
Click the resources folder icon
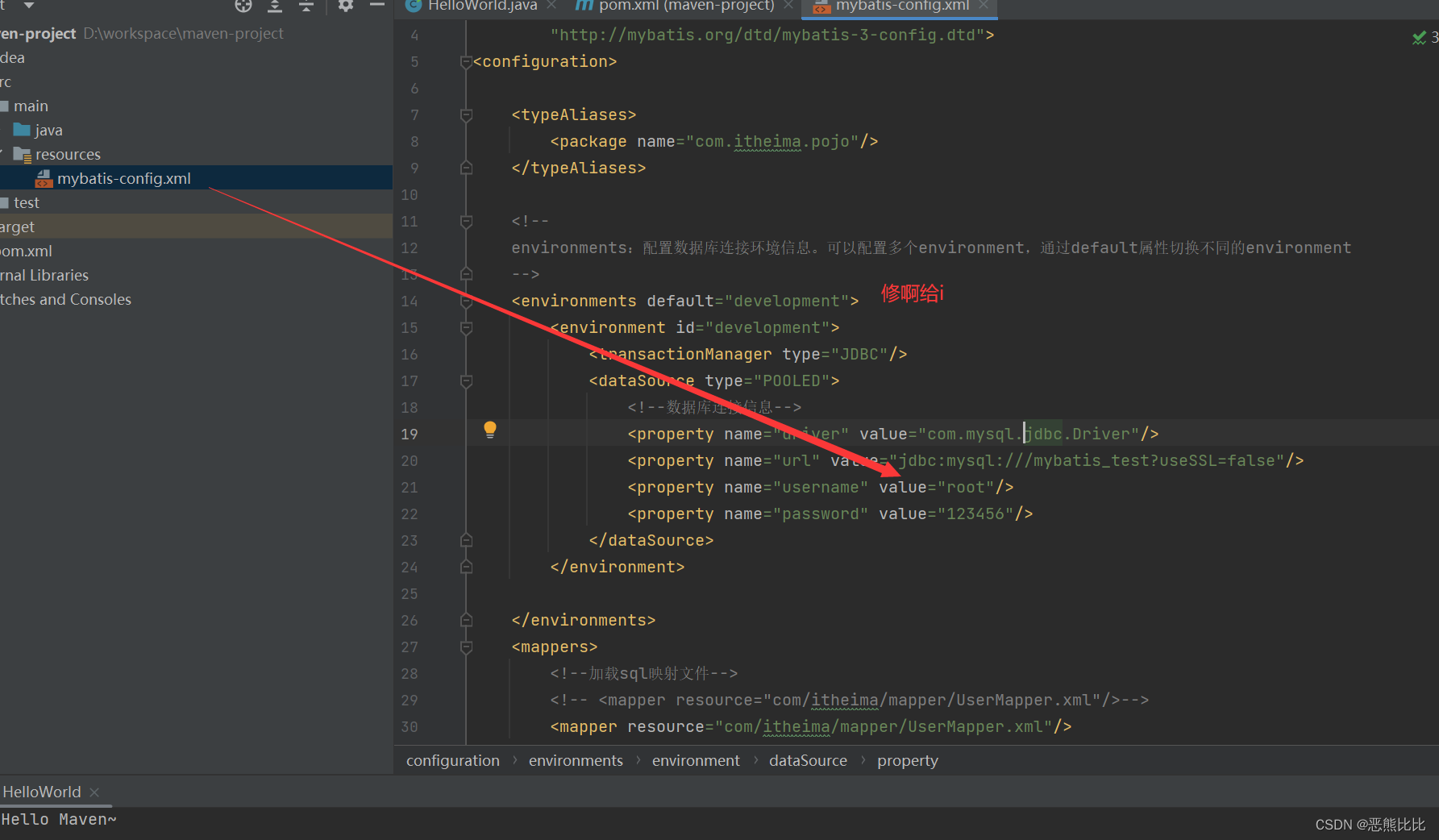22,154
